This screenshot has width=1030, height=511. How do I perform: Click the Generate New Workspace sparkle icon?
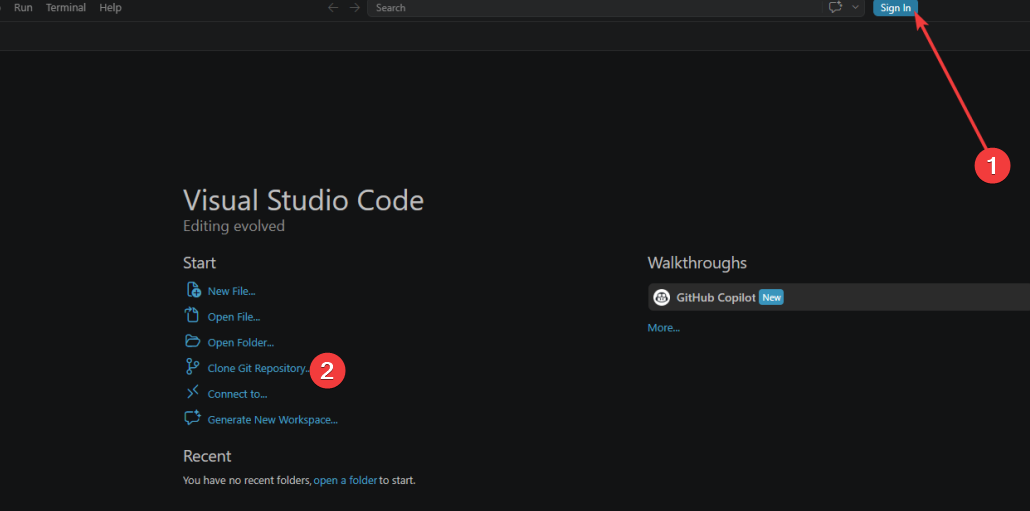pos(192,418)
